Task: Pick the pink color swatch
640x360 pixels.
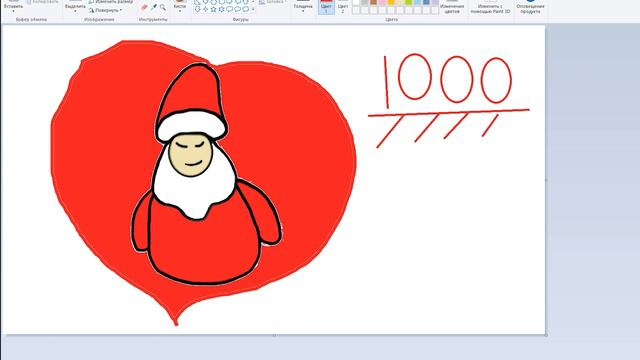Action: pyautogui.click(x=382, y=2)
